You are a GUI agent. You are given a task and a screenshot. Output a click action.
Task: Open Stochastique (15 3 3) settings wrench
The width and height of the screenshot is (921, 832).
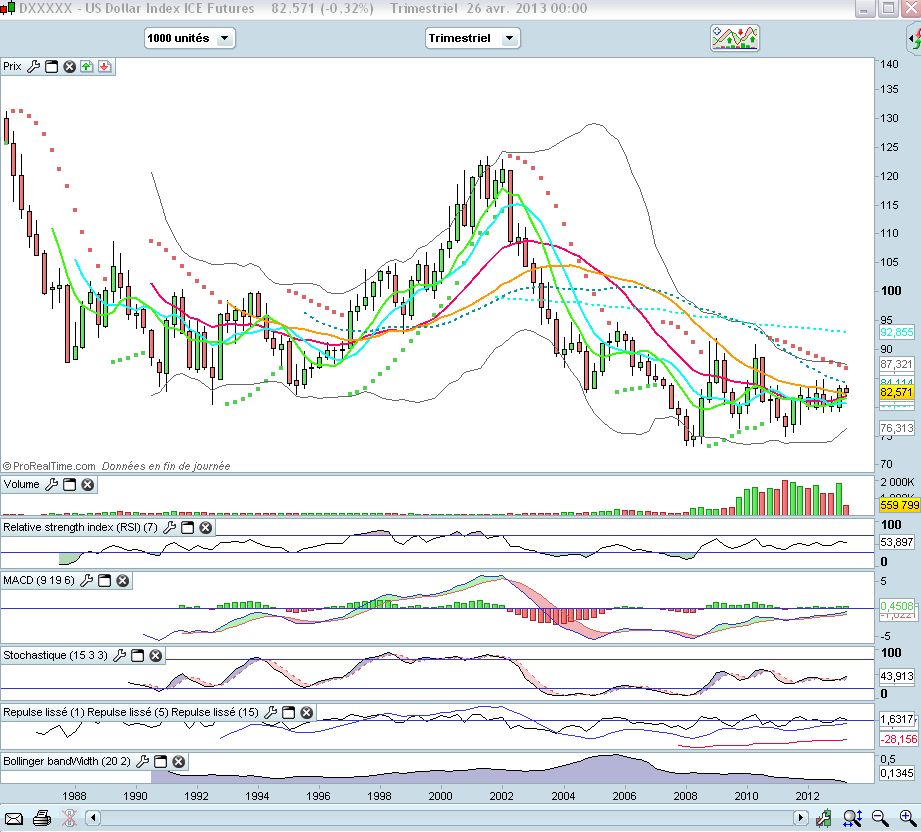120,655
